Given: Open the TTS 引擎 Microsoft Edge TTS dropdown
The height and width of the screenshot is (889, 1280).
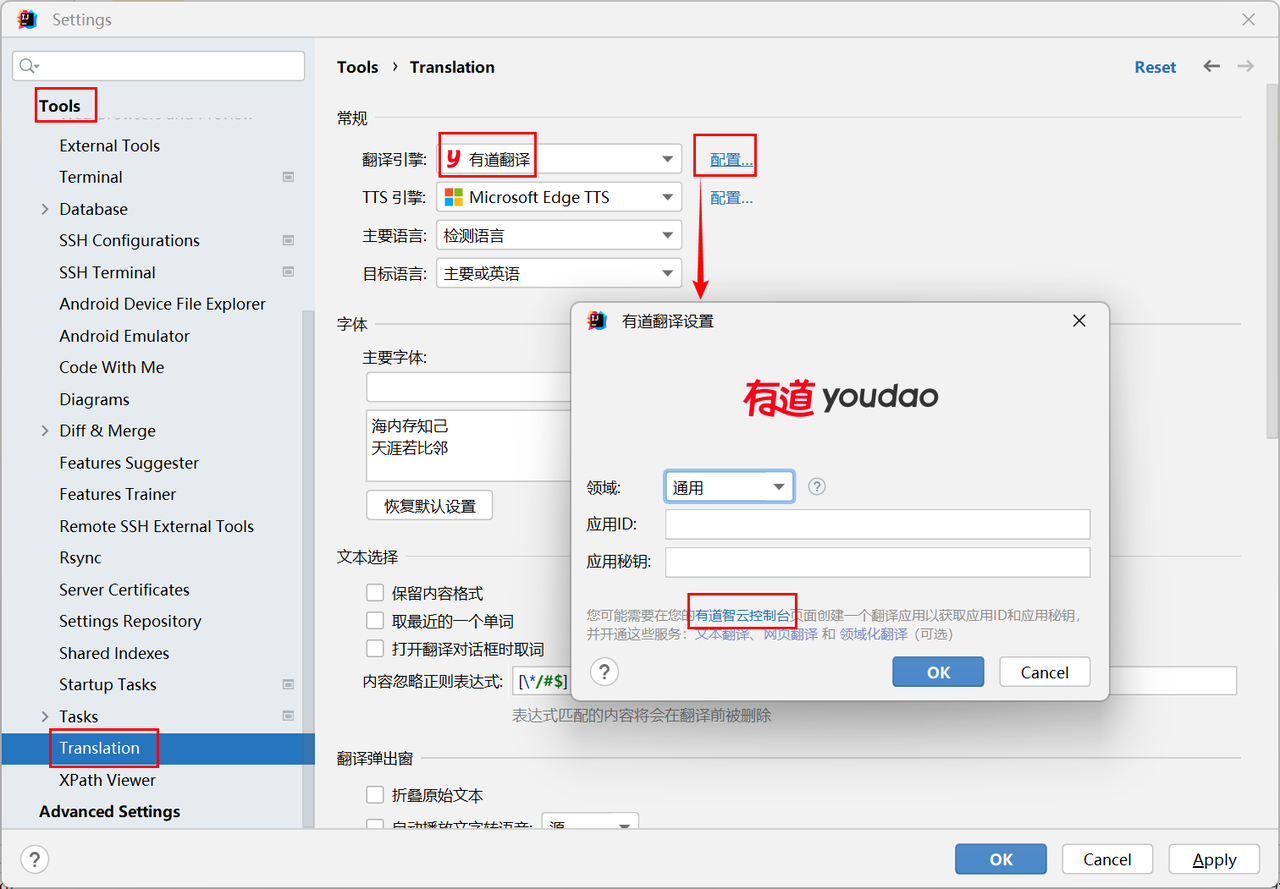Looking at the screenshot, I should click(x=559, y=197).
